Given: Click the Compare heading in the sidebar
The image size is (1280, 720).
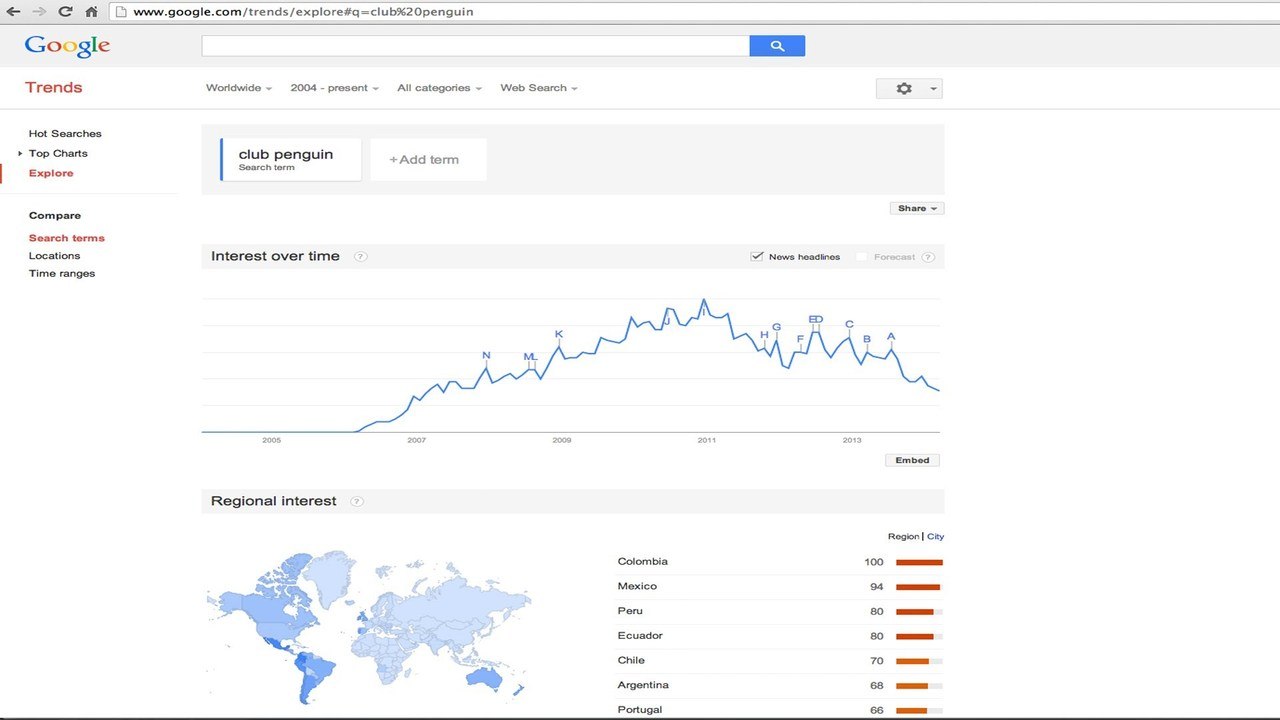Looking at the screenshot, I should 55,216.
